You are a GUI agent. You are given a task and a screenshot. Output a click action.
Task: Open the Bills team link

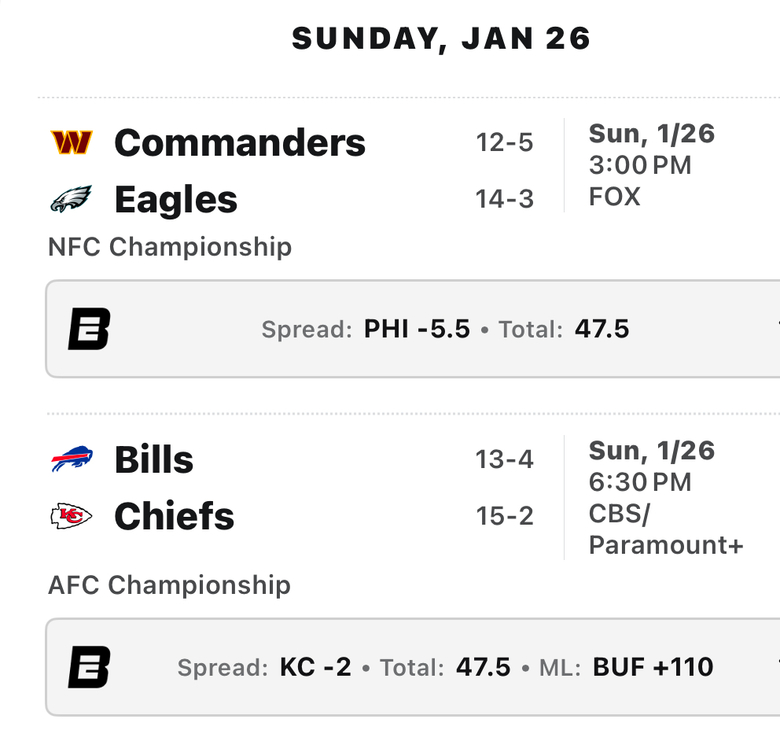(154, 459)
